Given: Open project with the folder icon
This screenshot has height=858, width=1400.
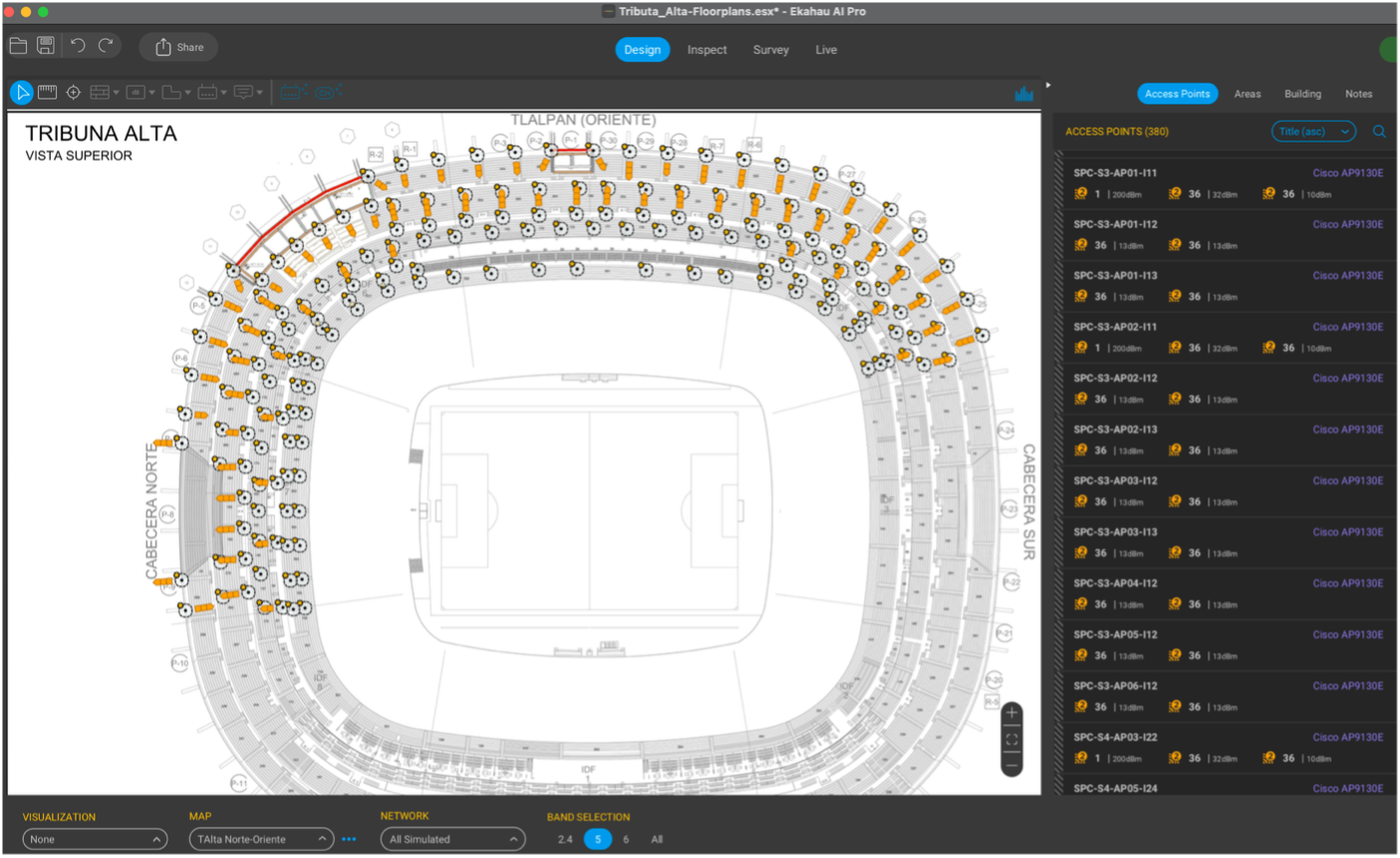Looking at the screenshot, I should click(18, 46).
